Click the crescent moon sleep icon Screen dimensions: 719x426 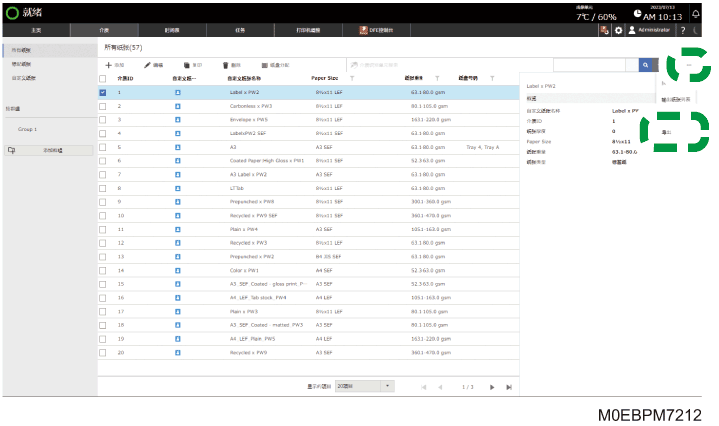pos(696,30)
